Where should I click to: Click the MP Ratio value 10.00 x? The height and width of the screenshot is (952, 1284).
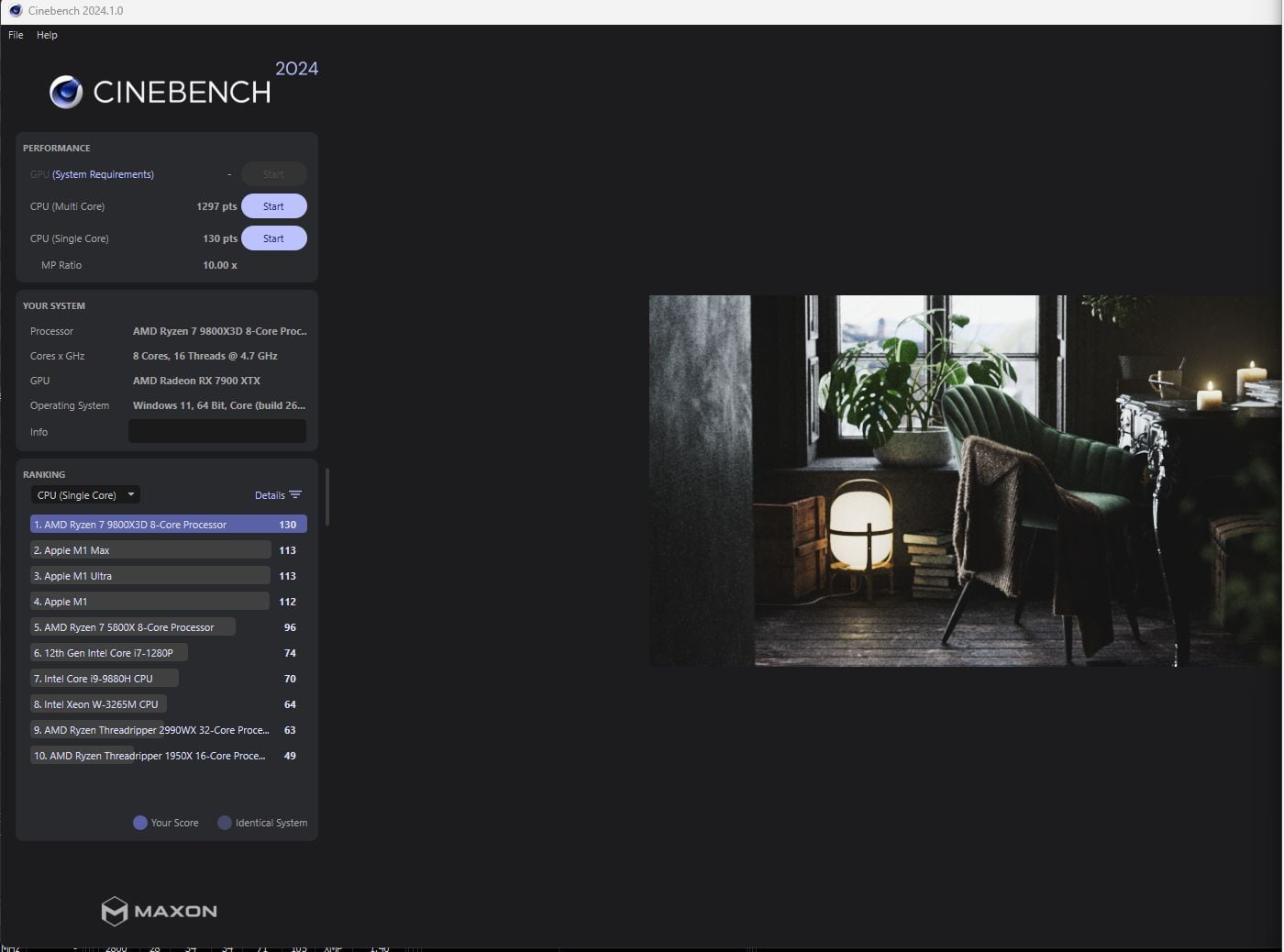[x=220, y=265]
